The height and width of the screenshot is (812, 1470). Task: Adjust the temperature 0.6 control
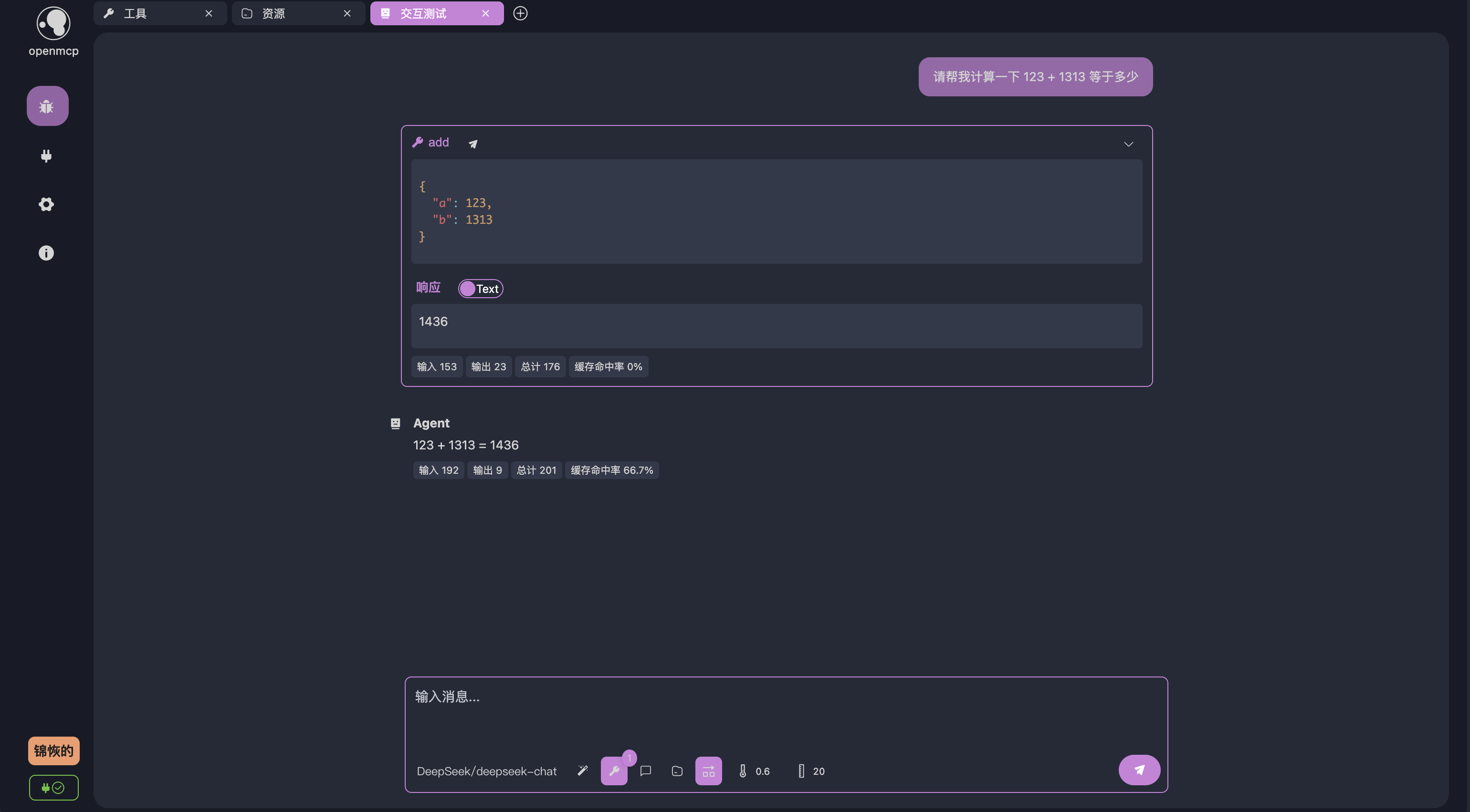(x=754, y=771)
